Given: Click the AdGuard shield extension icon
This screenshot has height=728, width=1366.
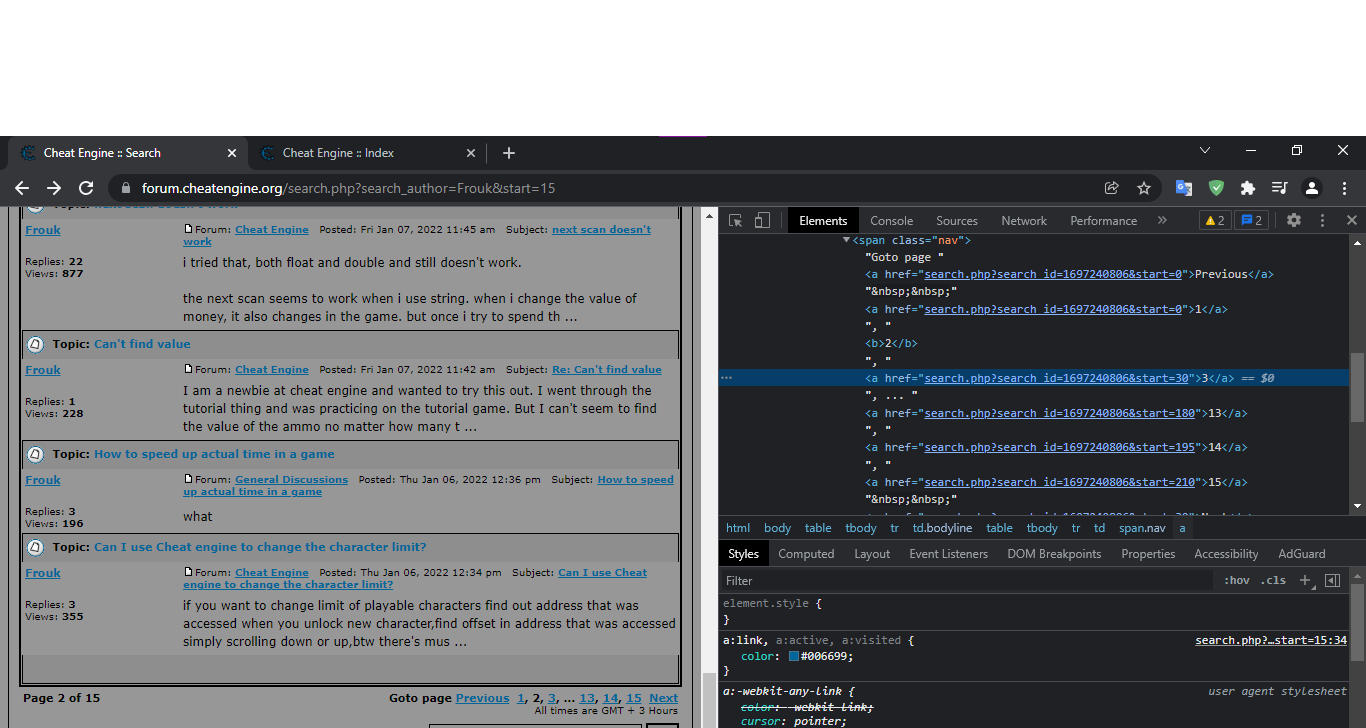Looking at the screenshot, I should (1216, 188).
